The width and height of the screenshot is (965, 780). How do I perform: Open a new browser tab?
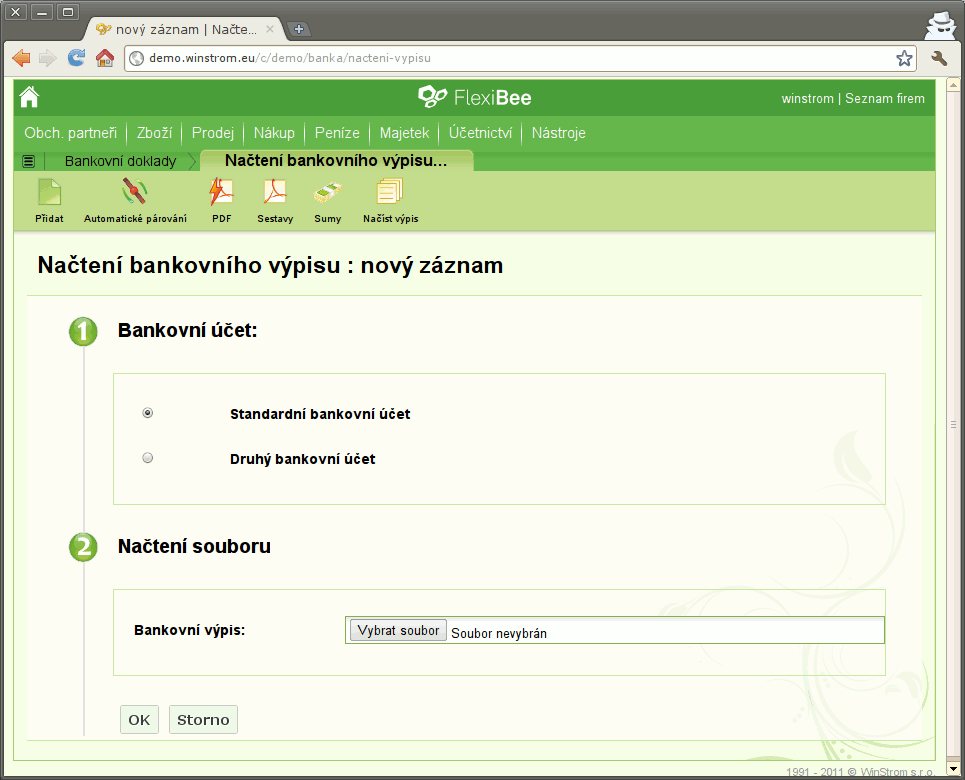click(298, 28)
